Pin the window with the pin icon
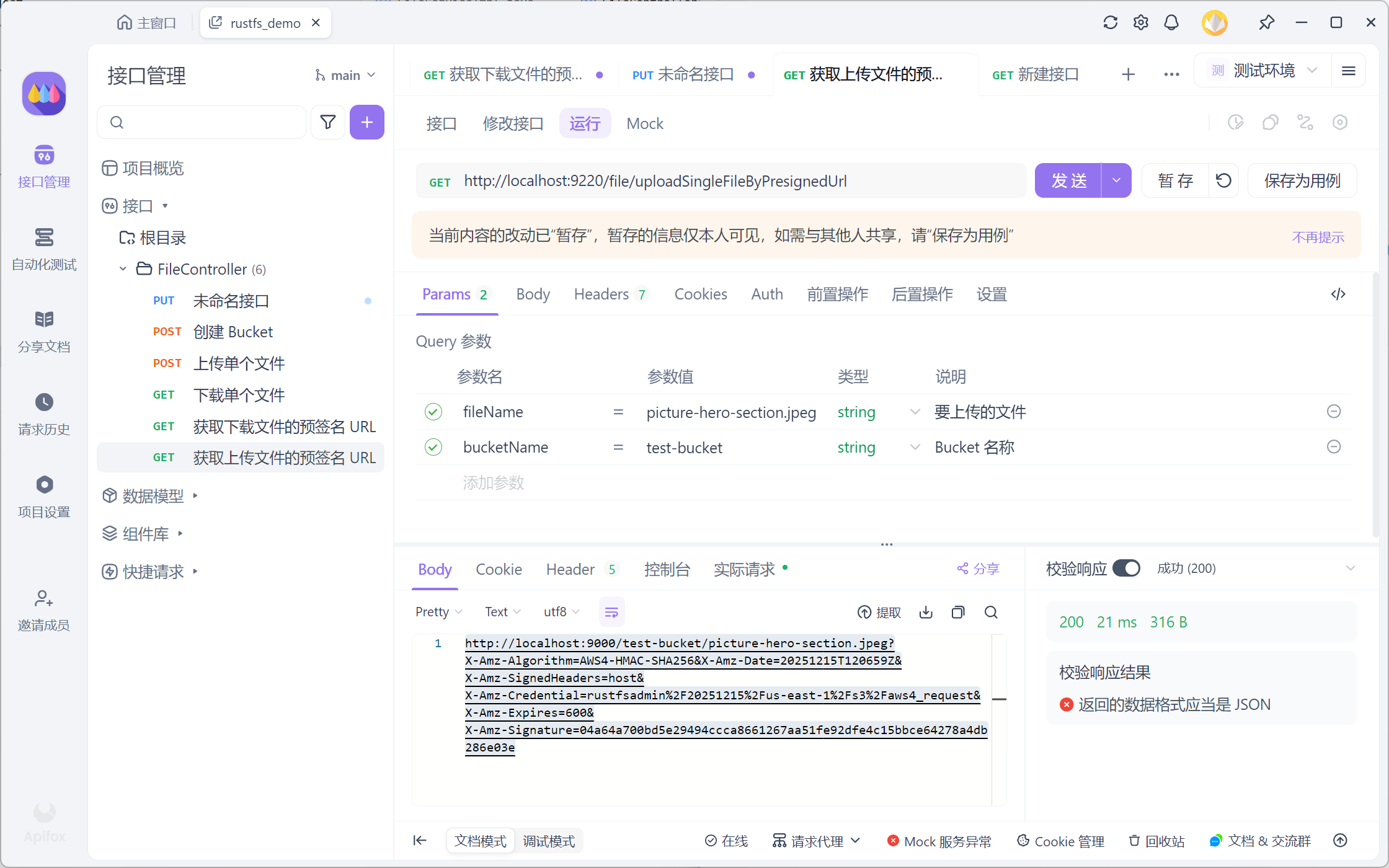The width and height of the screenshot is (1389, 868). pyautogui.click(x=1266, y=23)
